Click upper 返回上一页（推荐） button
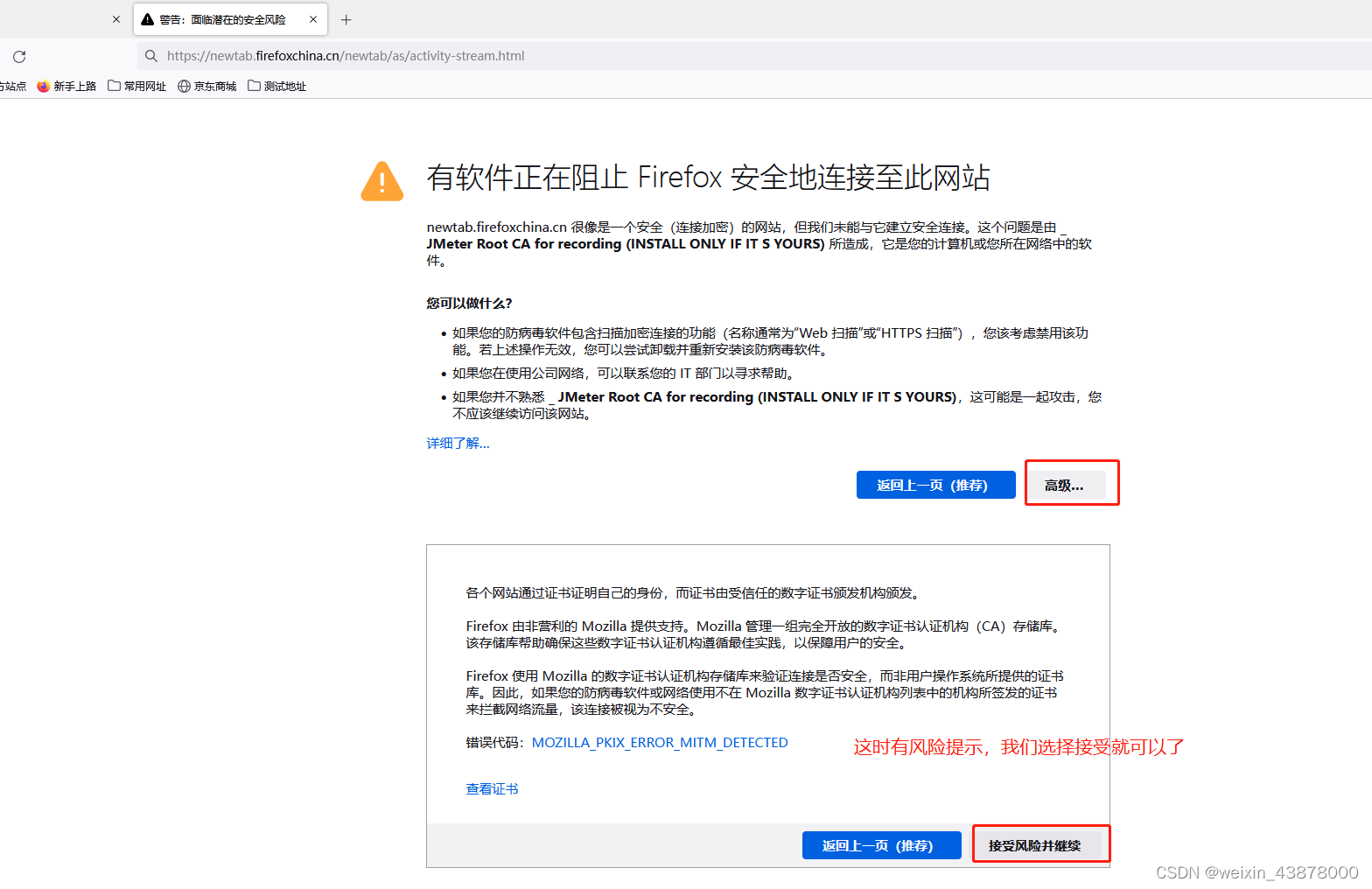 click(936, 485)
